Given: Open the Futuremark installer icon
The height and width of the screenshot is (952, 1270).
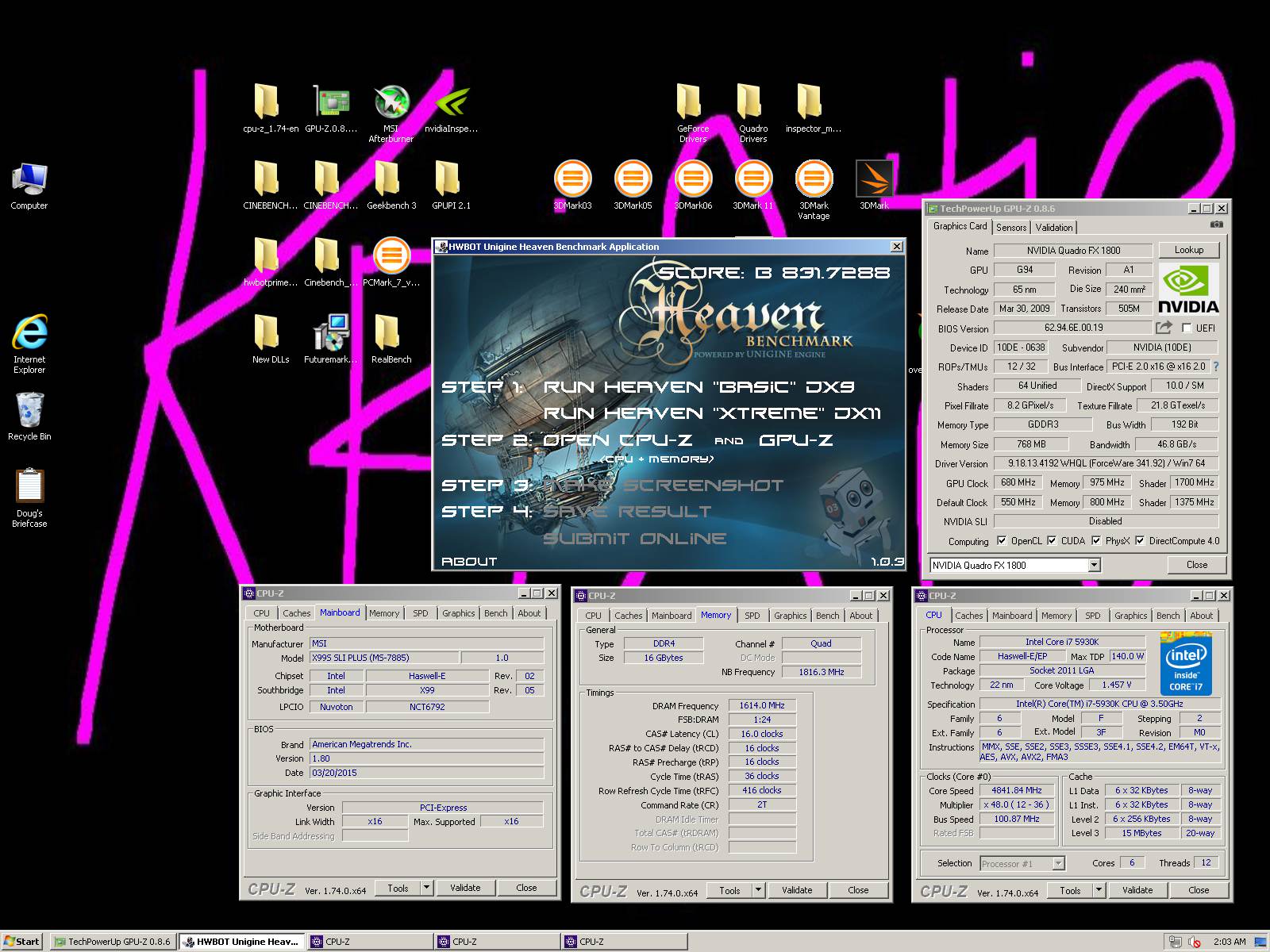Looking at the screenshot, I should (x=331, y=332).
